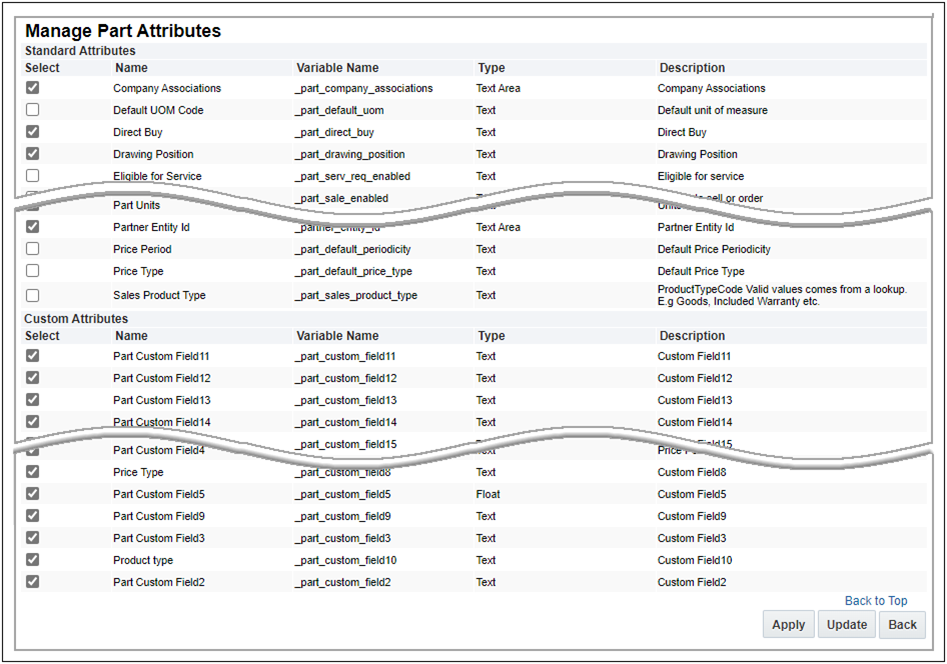Enable the Default UOM Code checkbox
947x664 pixels.
point(31,110)
